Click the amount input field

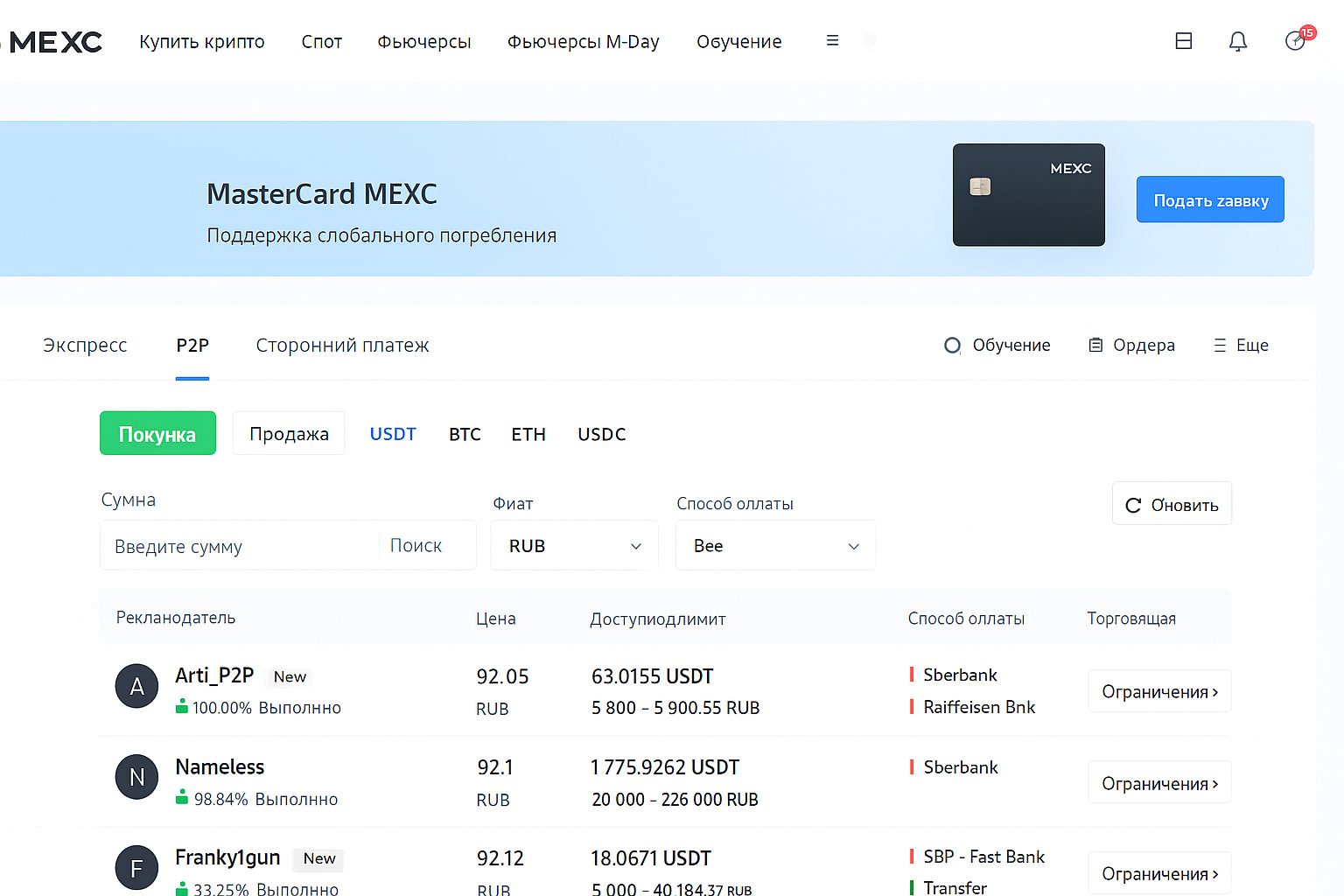(x=241, y=547)
